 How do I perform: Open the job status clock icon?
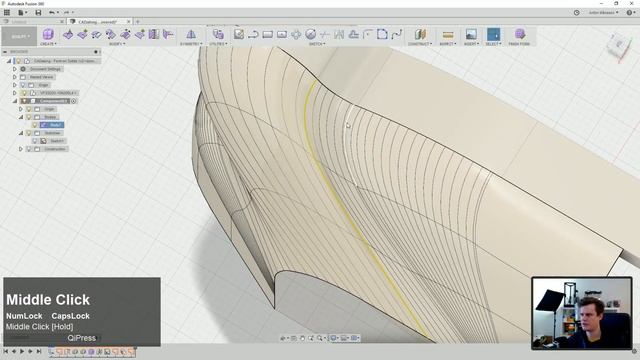coord(576,13)
